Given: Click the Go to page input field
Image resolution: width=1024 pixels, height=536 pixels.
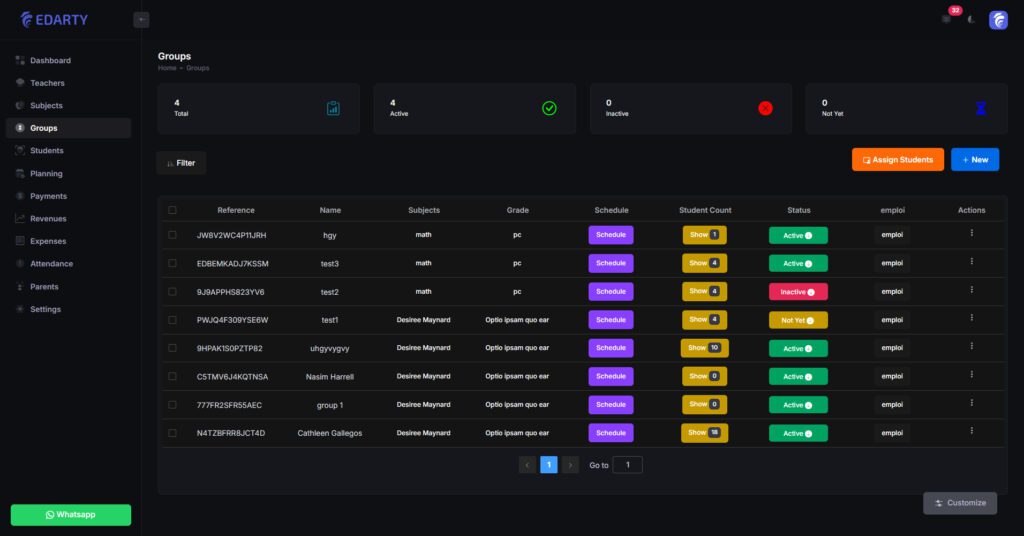Looking at the screenshot, I should (627, 465).
